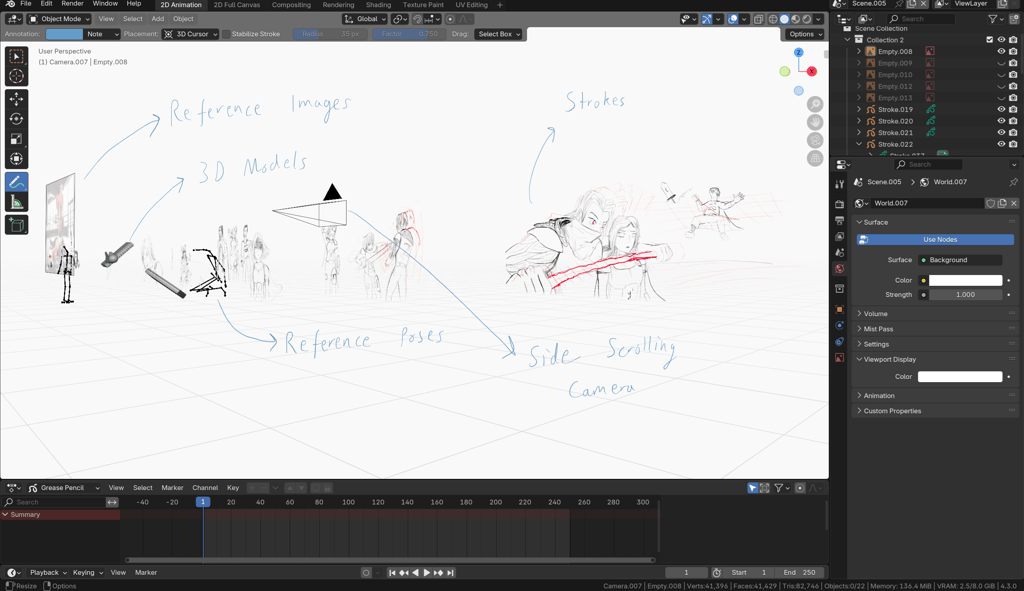Toggle X-ray display in viewport header

(758, 19)
